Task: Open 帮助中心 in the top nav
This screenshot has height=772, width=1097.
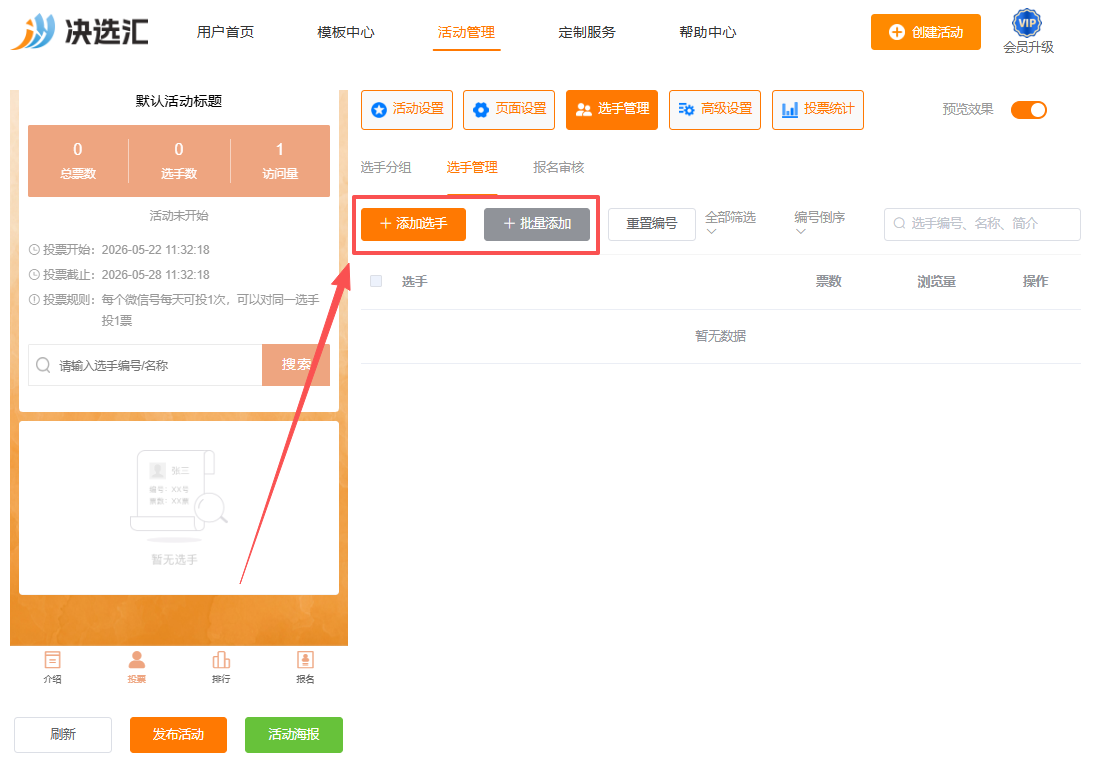Action: [x=707, y=32]
